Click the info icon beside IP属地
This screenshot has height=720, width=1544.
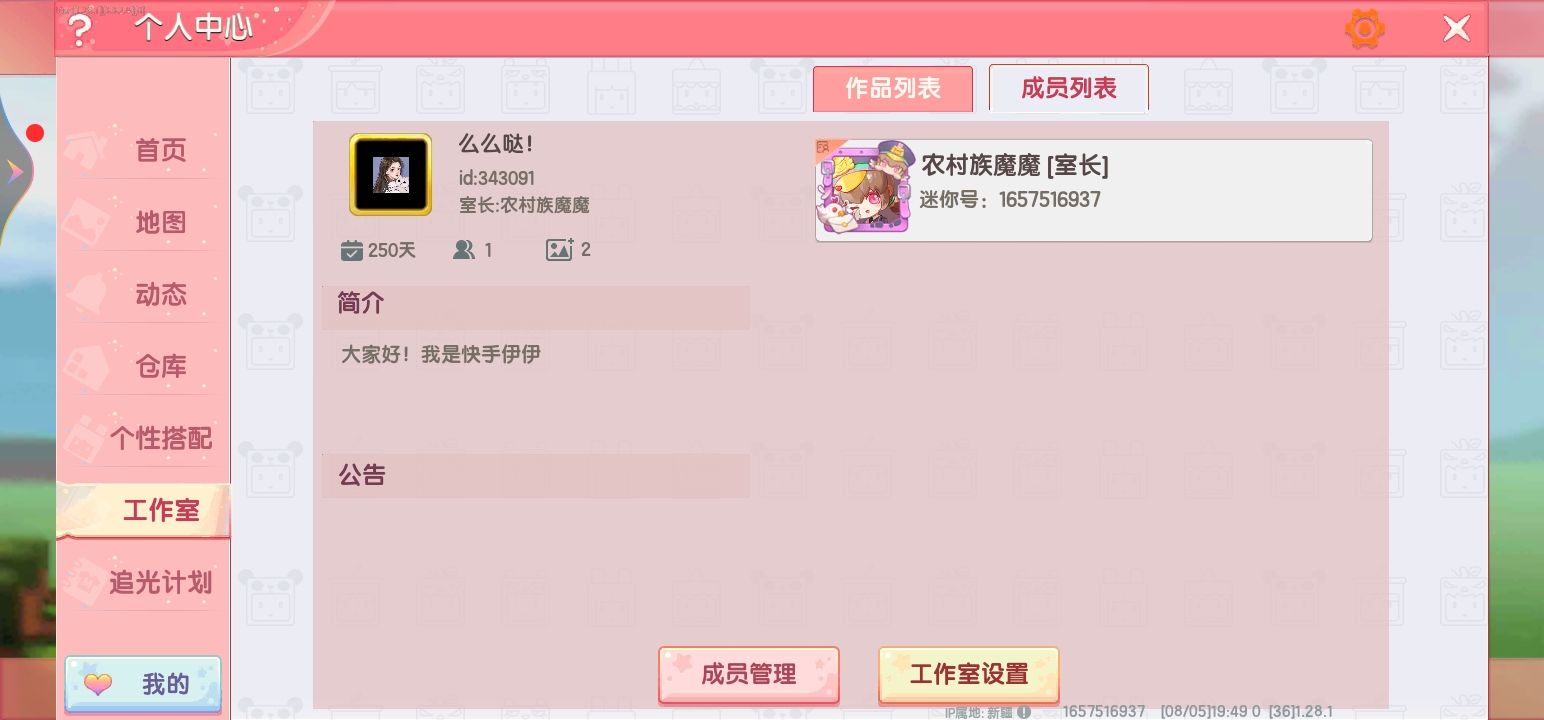pos(1024,713)
